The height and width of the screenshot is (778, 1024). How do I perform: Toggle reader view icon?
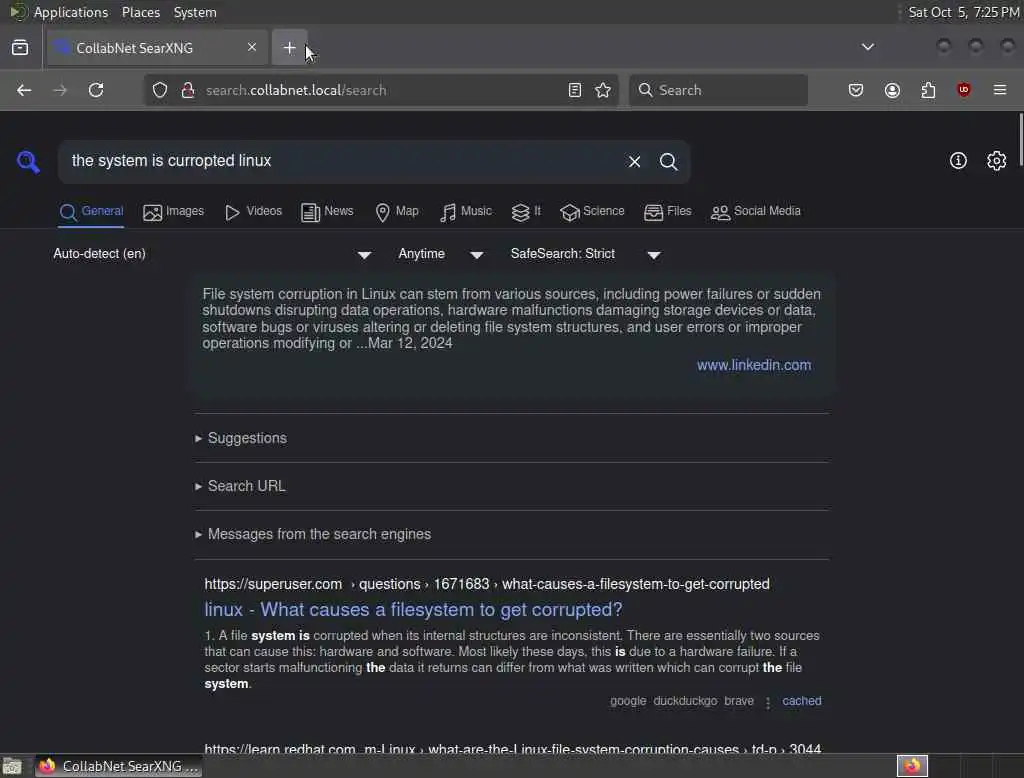coord(575,90)
